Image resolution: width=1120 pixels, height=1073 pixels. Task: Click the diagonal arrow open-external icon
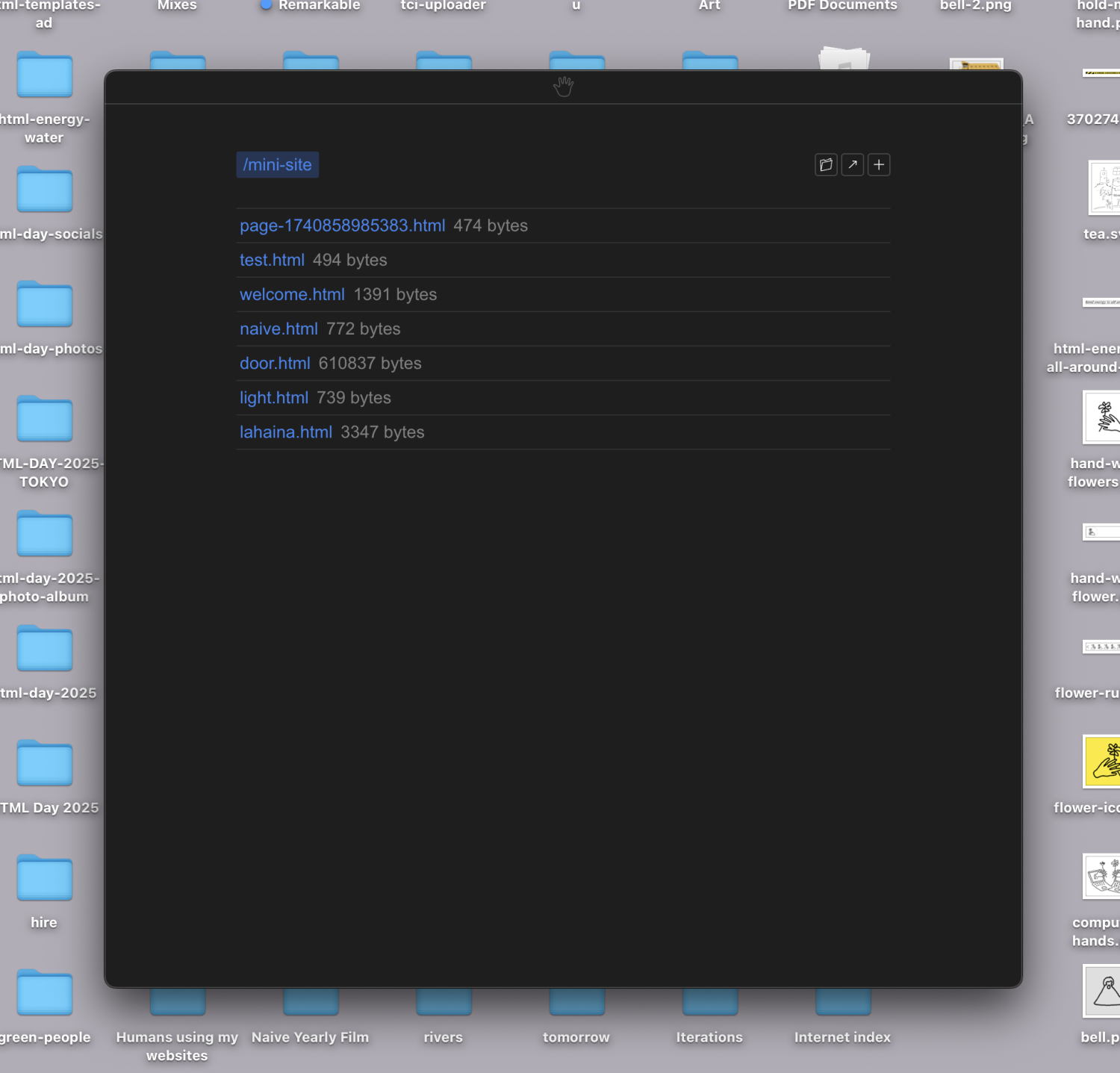pos(853,165)
